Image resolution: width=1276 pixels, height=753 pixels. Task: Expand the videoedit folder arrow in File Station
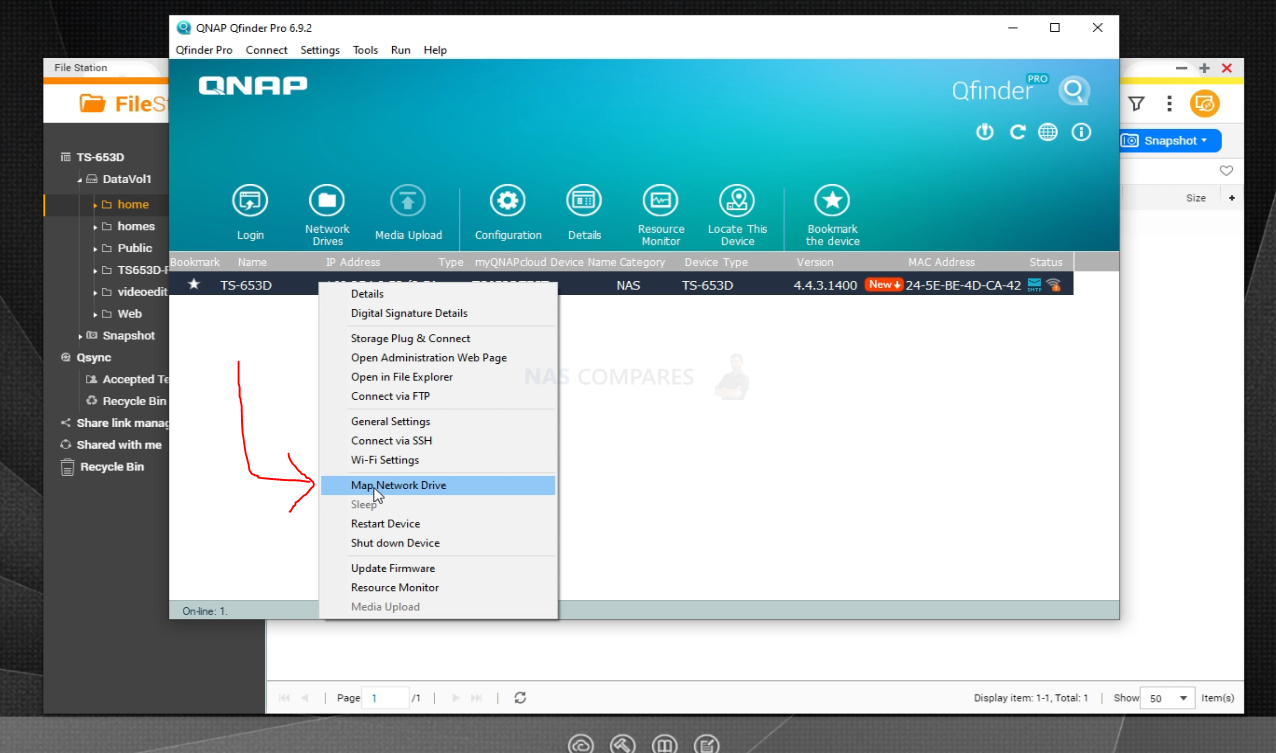(96, 292)
